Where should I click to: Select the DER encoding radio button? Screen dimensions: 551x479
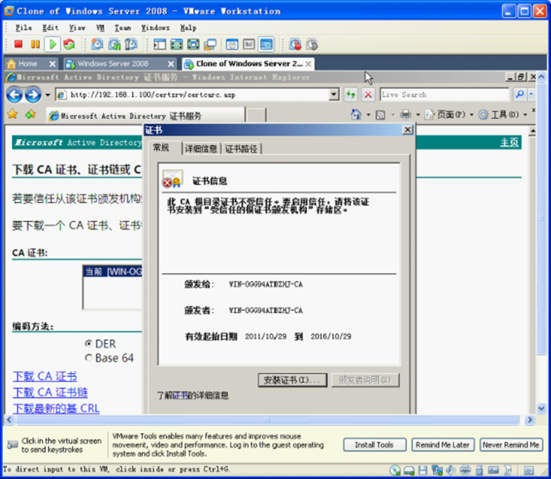tap(89, 343)
